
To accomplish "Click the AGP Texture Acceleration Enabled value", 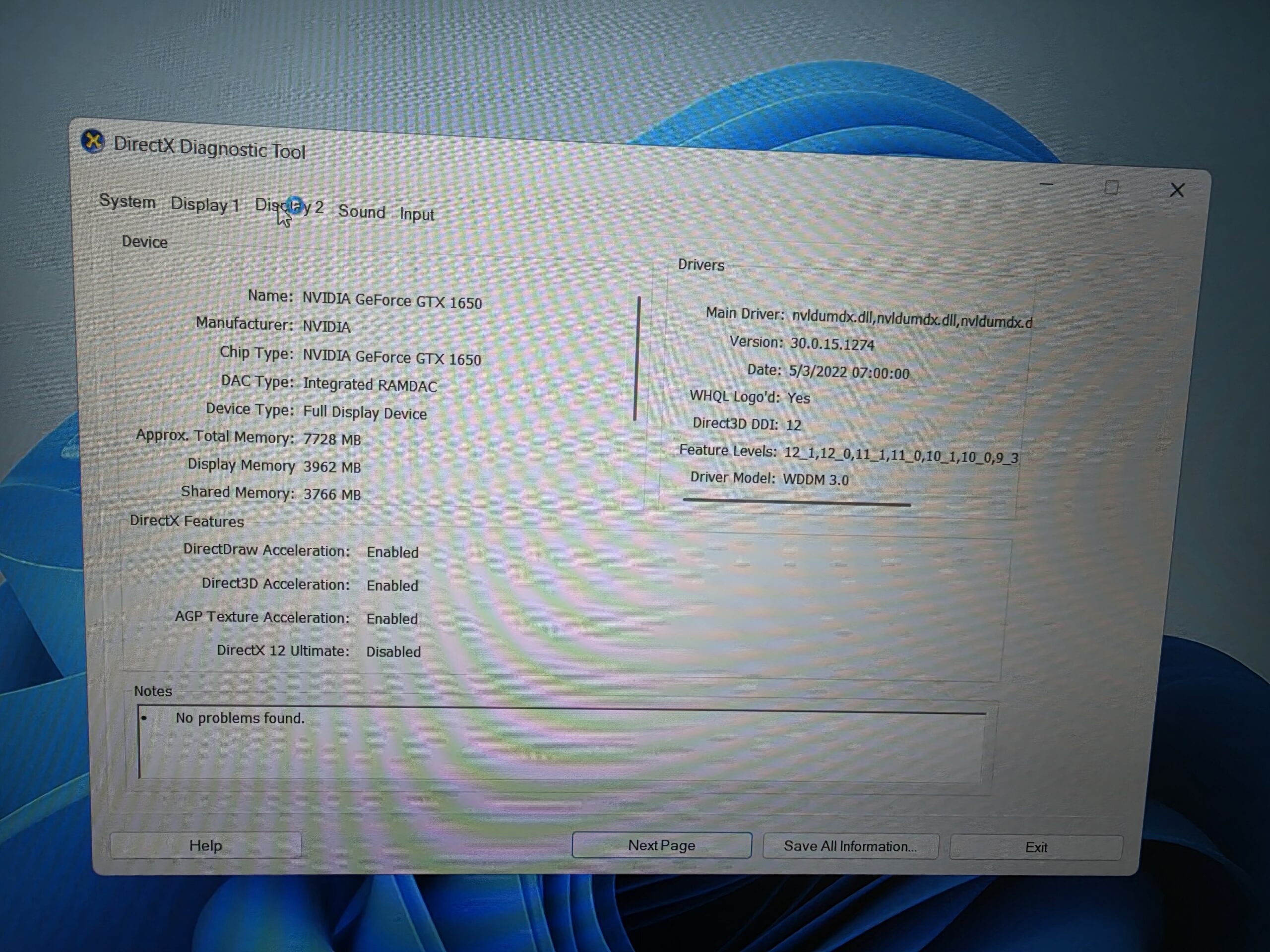I will [392, 619].
